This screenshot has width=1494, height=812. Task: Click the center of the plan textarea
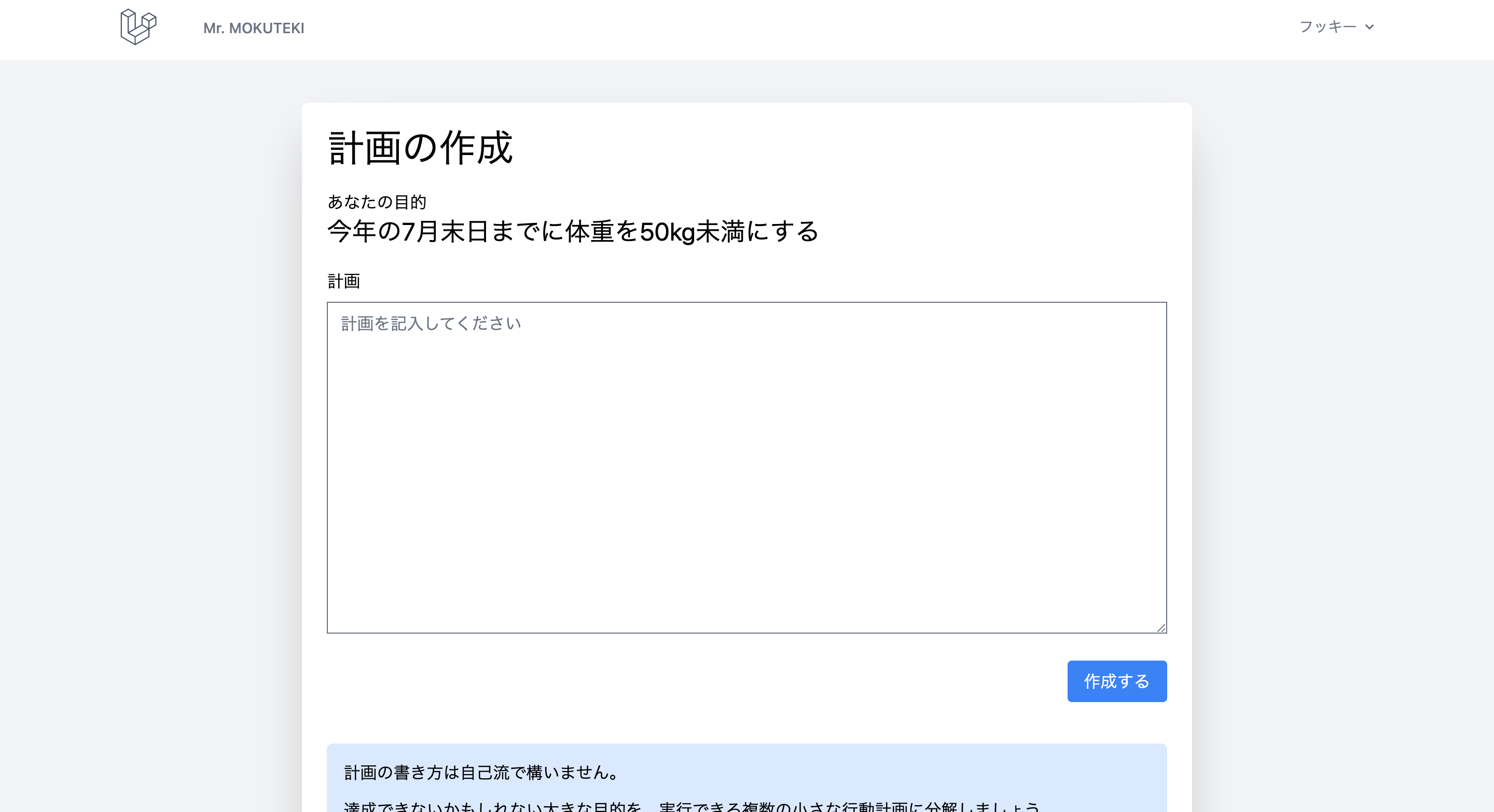pos(746,467)
